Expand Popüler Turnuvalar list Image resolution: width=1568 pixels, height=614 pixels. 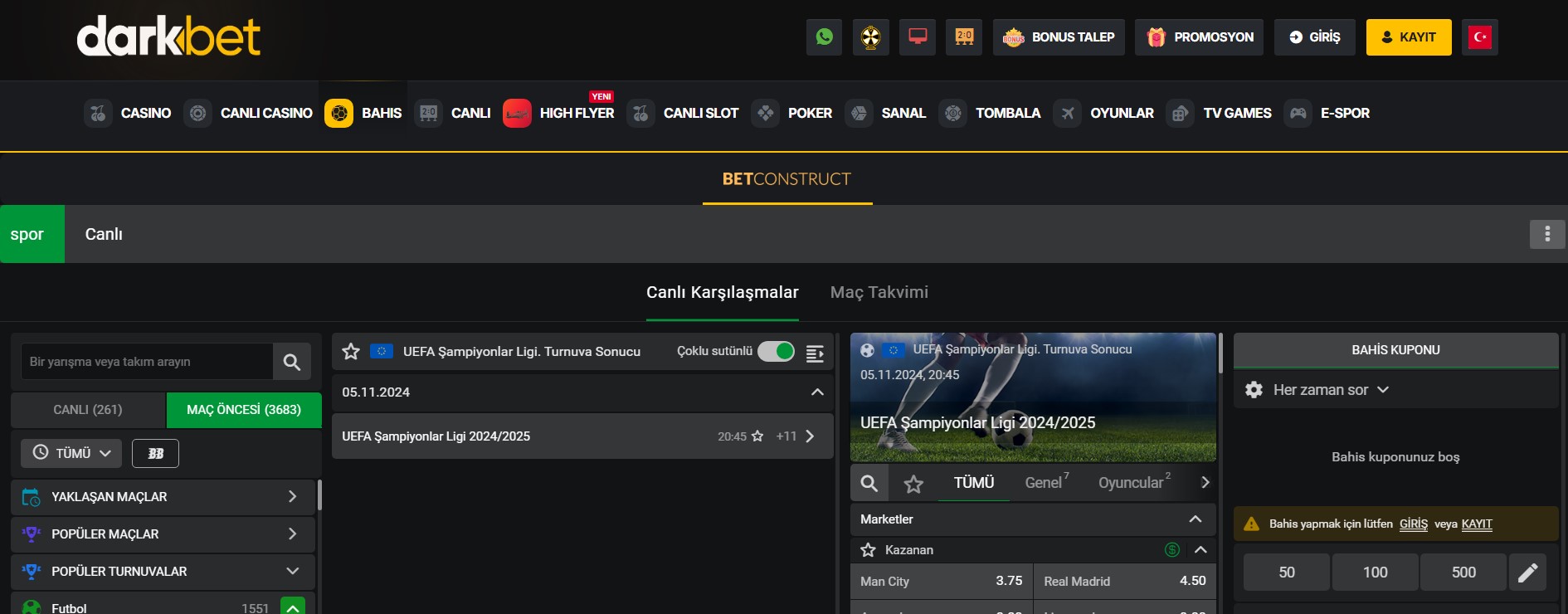click(x=292, y=572)
